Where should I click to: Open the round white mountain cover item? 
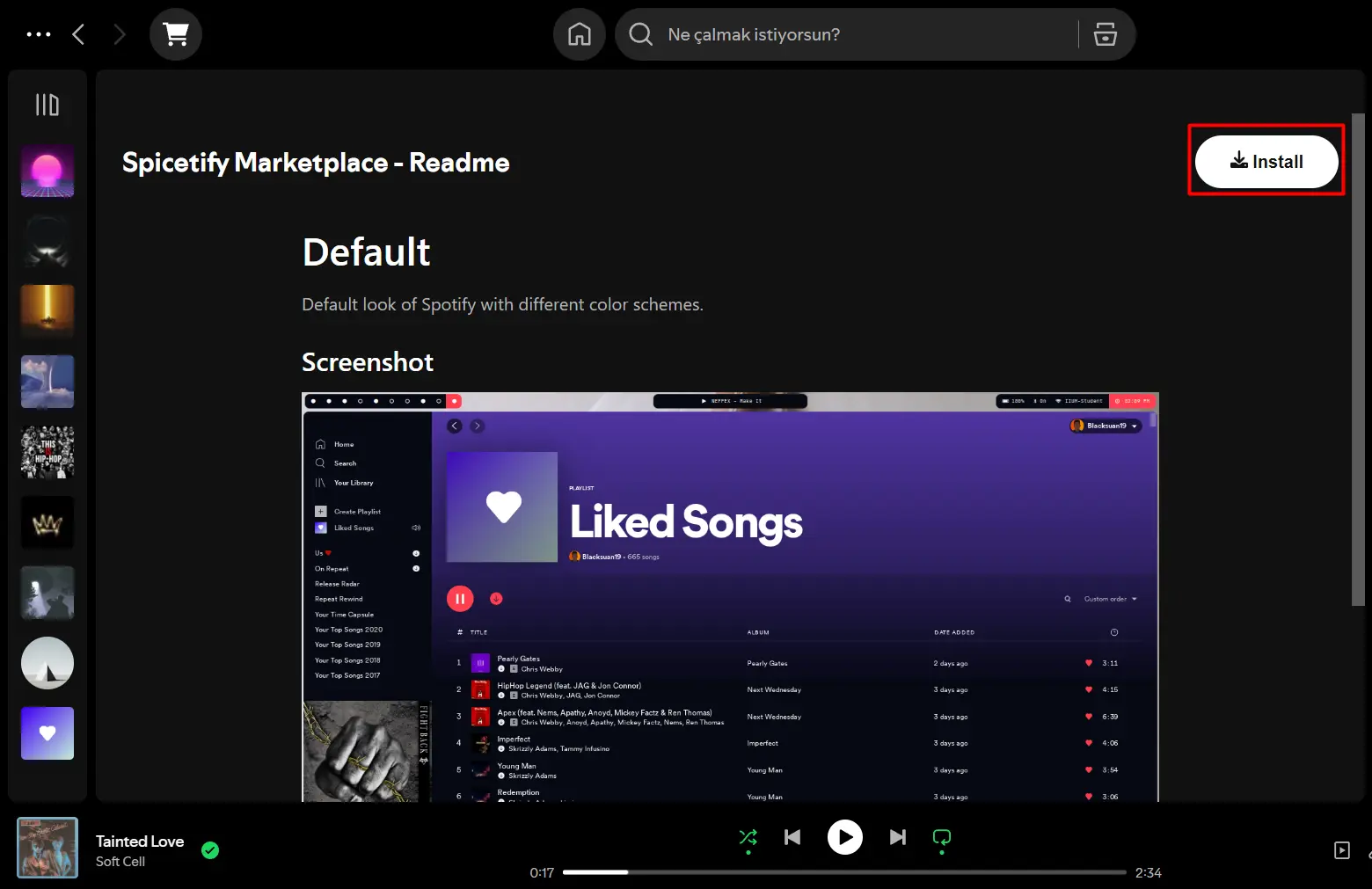pyautogui.click(x=47, y=663)
